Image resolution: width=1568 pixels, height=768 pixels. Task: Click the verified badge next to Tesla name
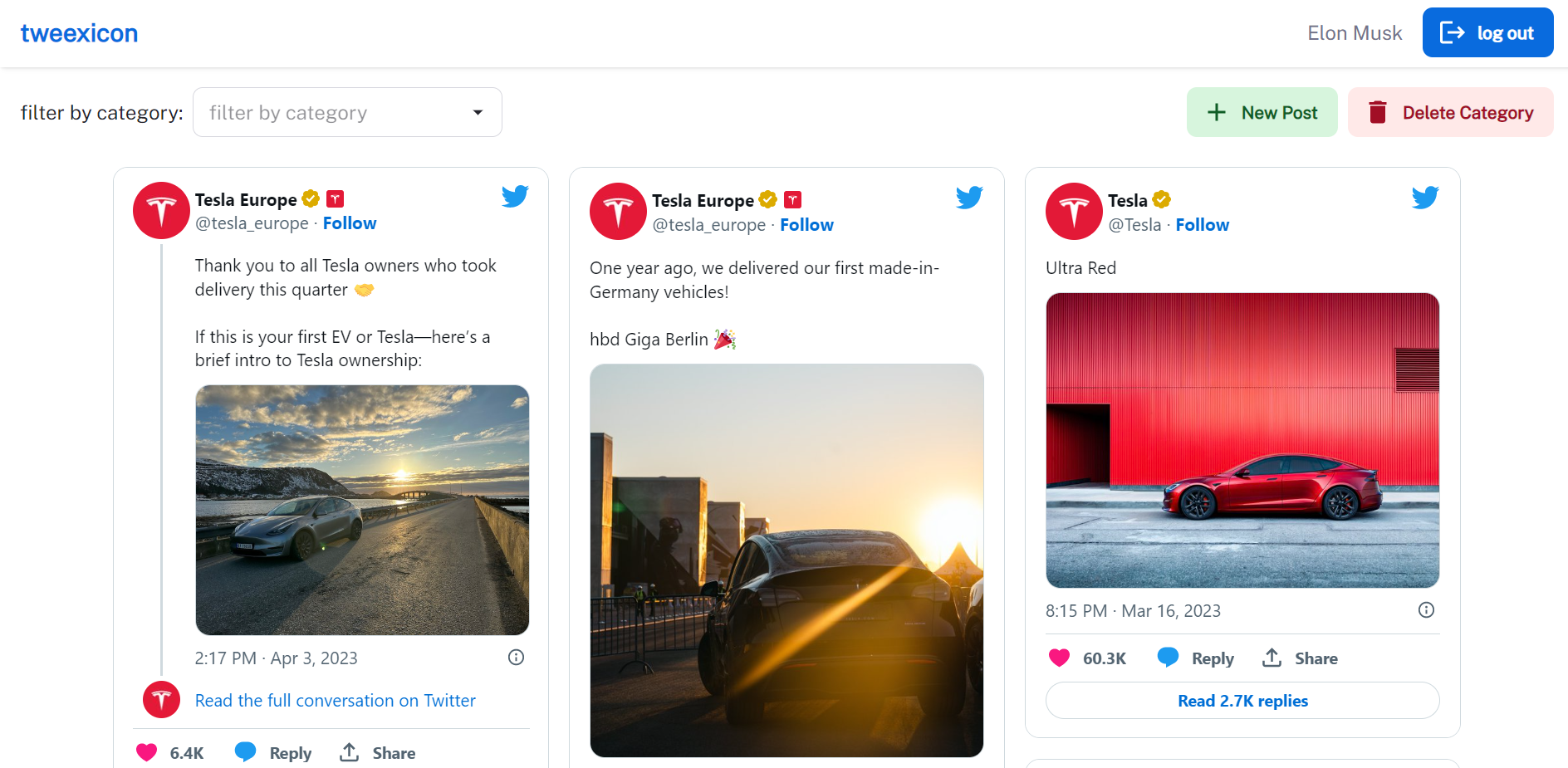tap(1161, 199)
